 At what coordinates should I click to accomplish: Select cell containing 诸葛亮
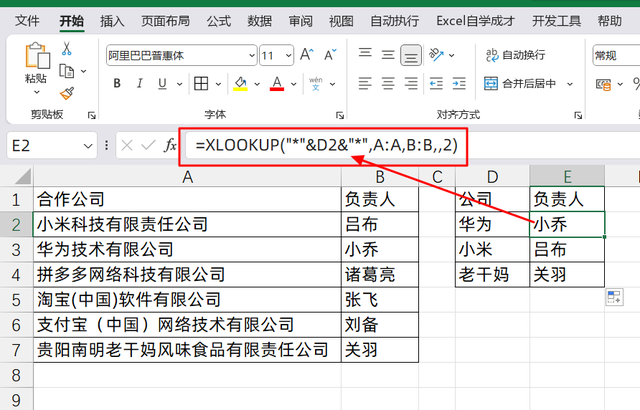380,275
